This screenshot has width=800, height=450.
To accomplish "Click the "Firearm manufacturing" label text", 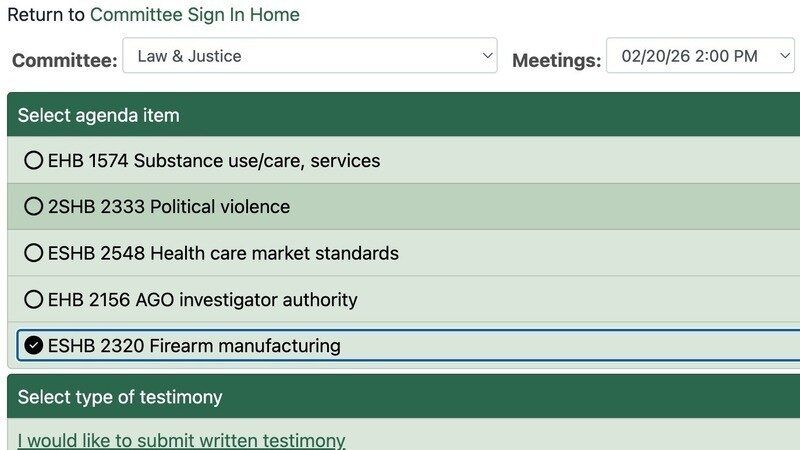I will pos(245,346).
